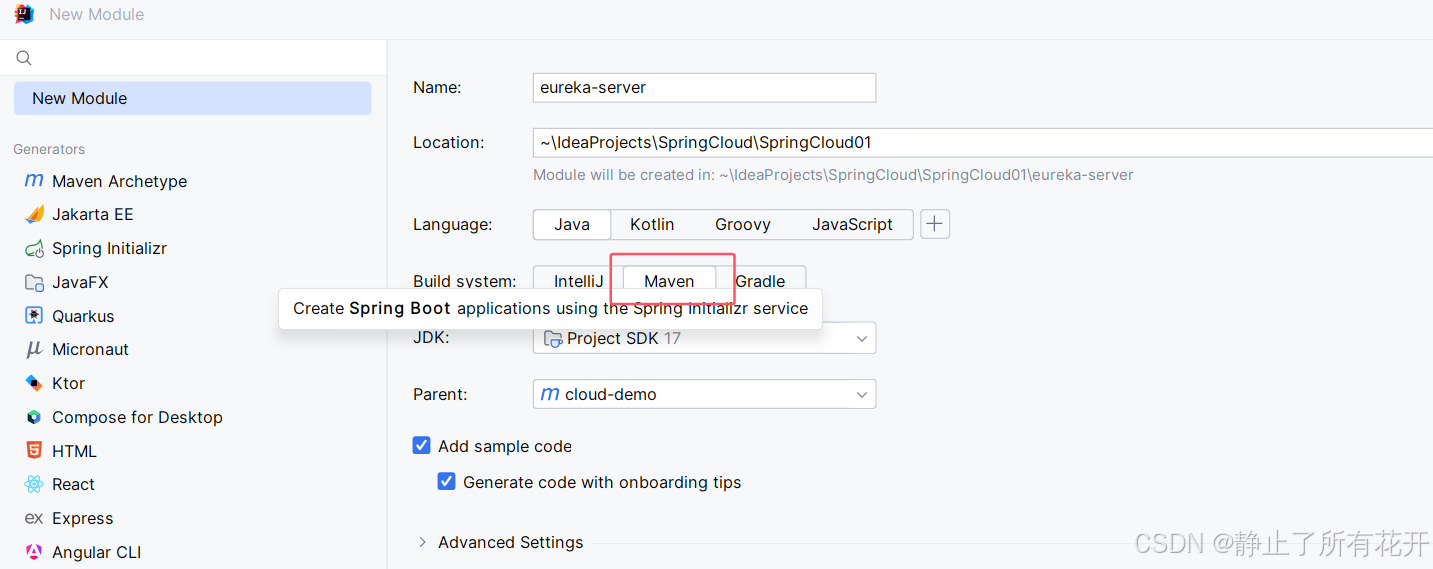Image resolution: width=1433 pixels, height=569 pixels.
Task: Click the Ktor label
Action: point(68,383)
